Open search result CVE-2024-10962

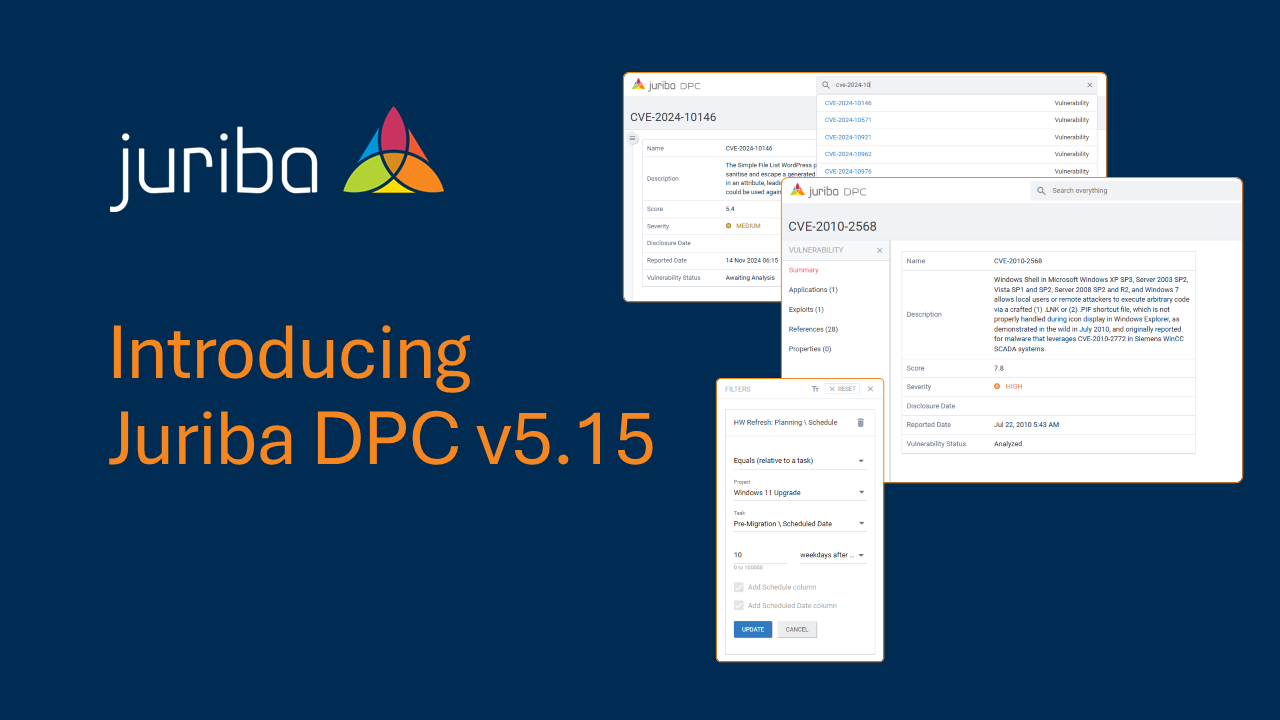pyautogui.click(x=848, y=154)
